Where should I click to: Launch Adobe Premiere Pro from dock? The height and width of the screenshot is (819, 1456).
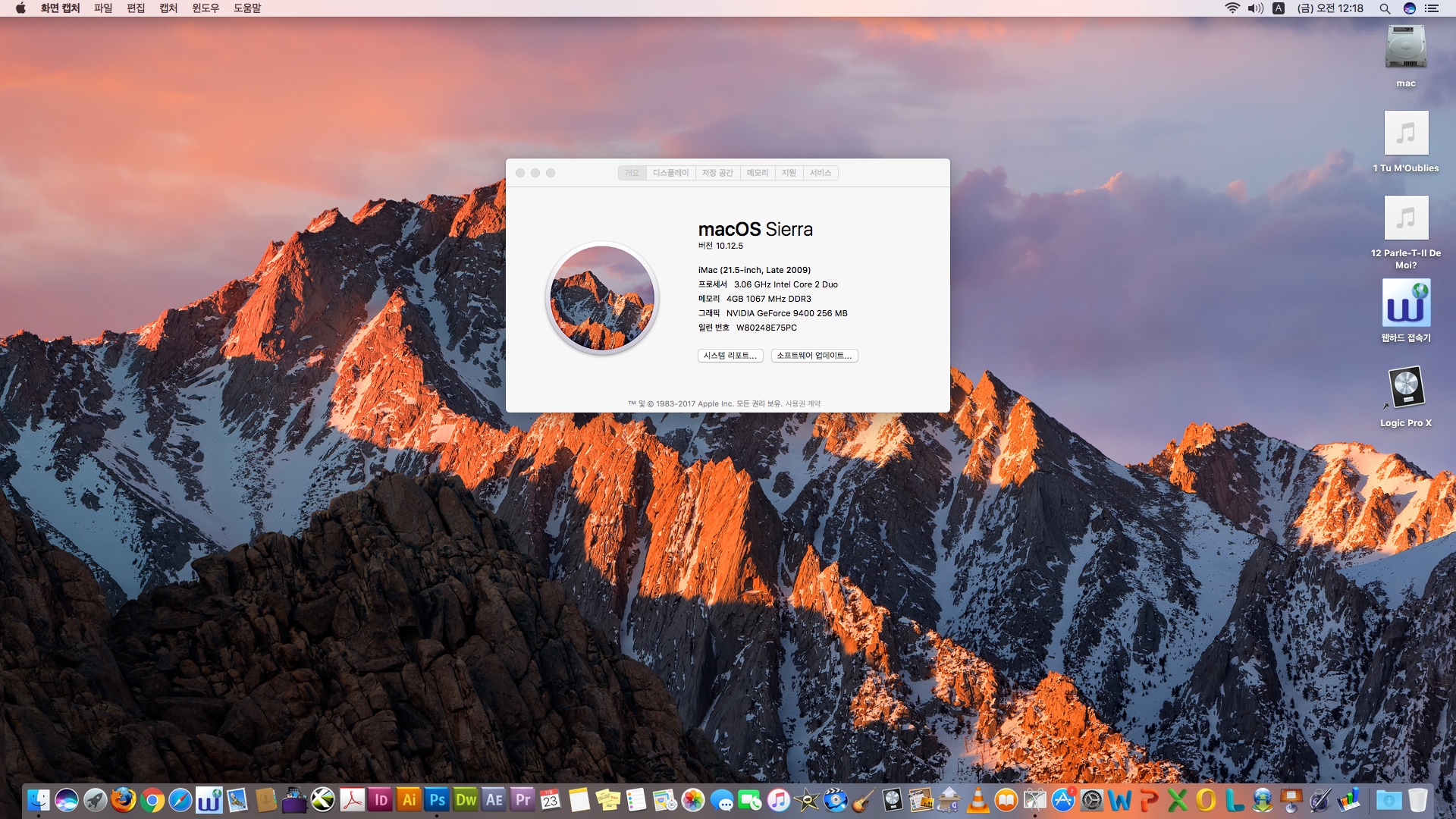[x=523, y=800]
